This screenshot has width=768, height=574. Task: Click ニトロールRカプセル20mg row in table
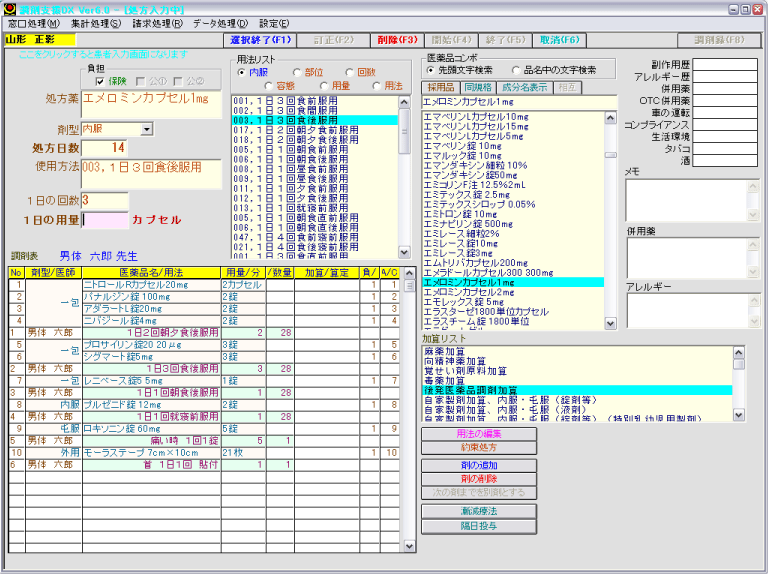click(204, 285)
